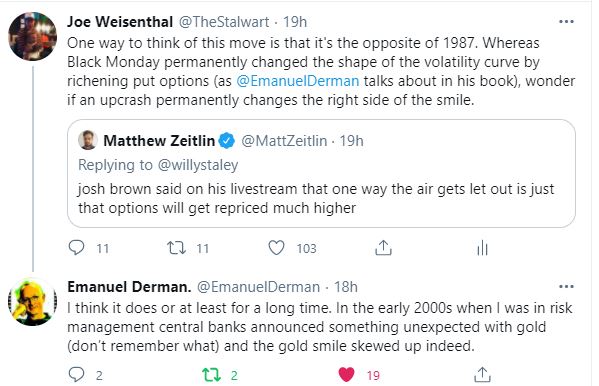Open the @willystaley reply-to link

click(198, 165)
